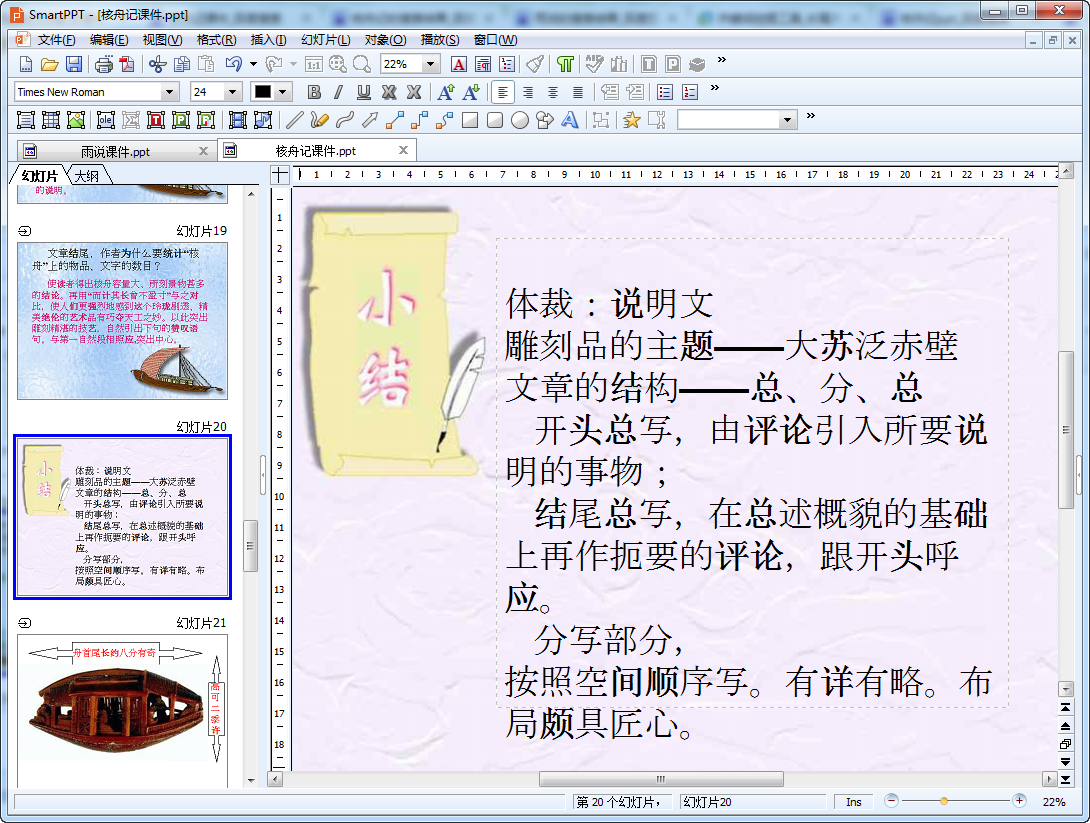Toggle italic formatting

[x=338, y=92]
